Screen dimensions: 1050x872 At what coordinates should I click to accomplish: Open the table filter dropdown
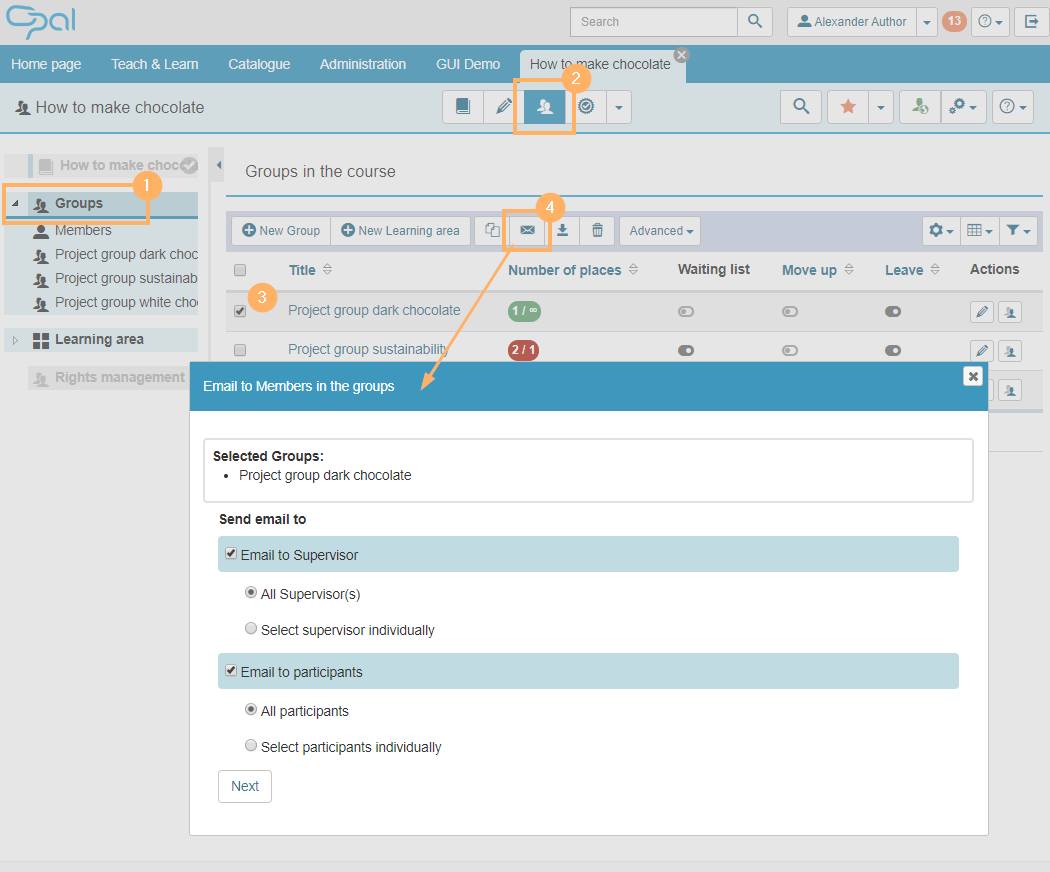[1018, 231]
